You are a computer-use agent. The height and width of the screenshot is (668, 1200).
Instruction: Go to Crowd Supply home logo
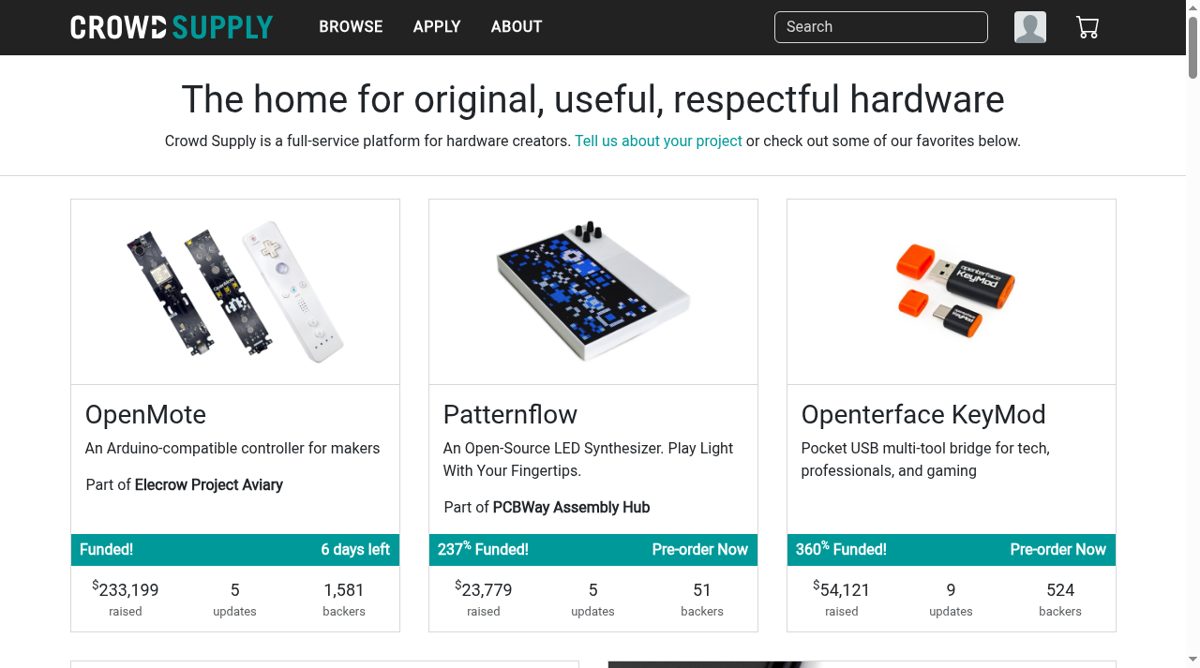coord(171,27)
